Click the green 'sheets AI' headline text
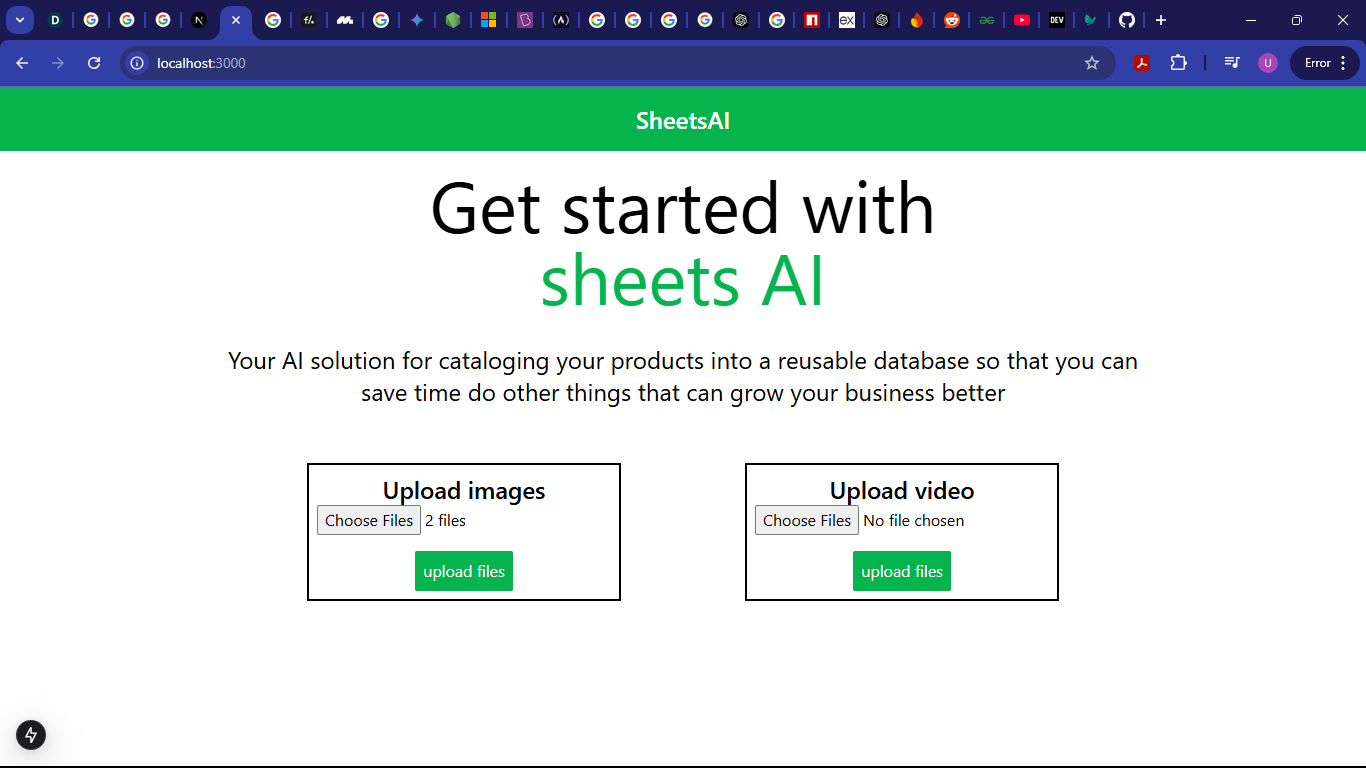Image resolution: width=1366 pixels, height=768 pixels. pos(683,281)
